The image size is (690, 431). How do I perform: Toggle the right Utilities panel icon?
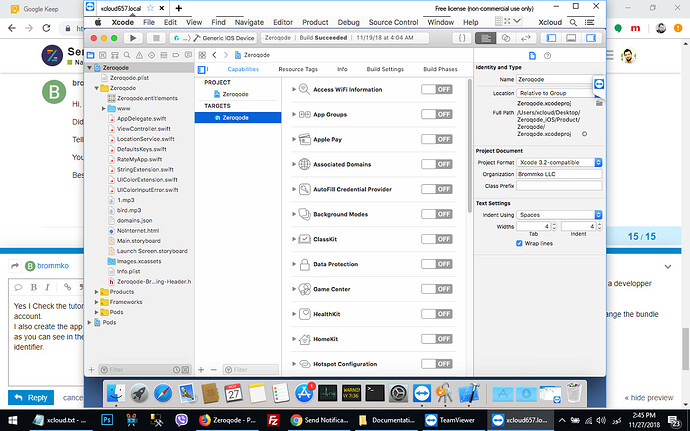(x=591, y=38)
